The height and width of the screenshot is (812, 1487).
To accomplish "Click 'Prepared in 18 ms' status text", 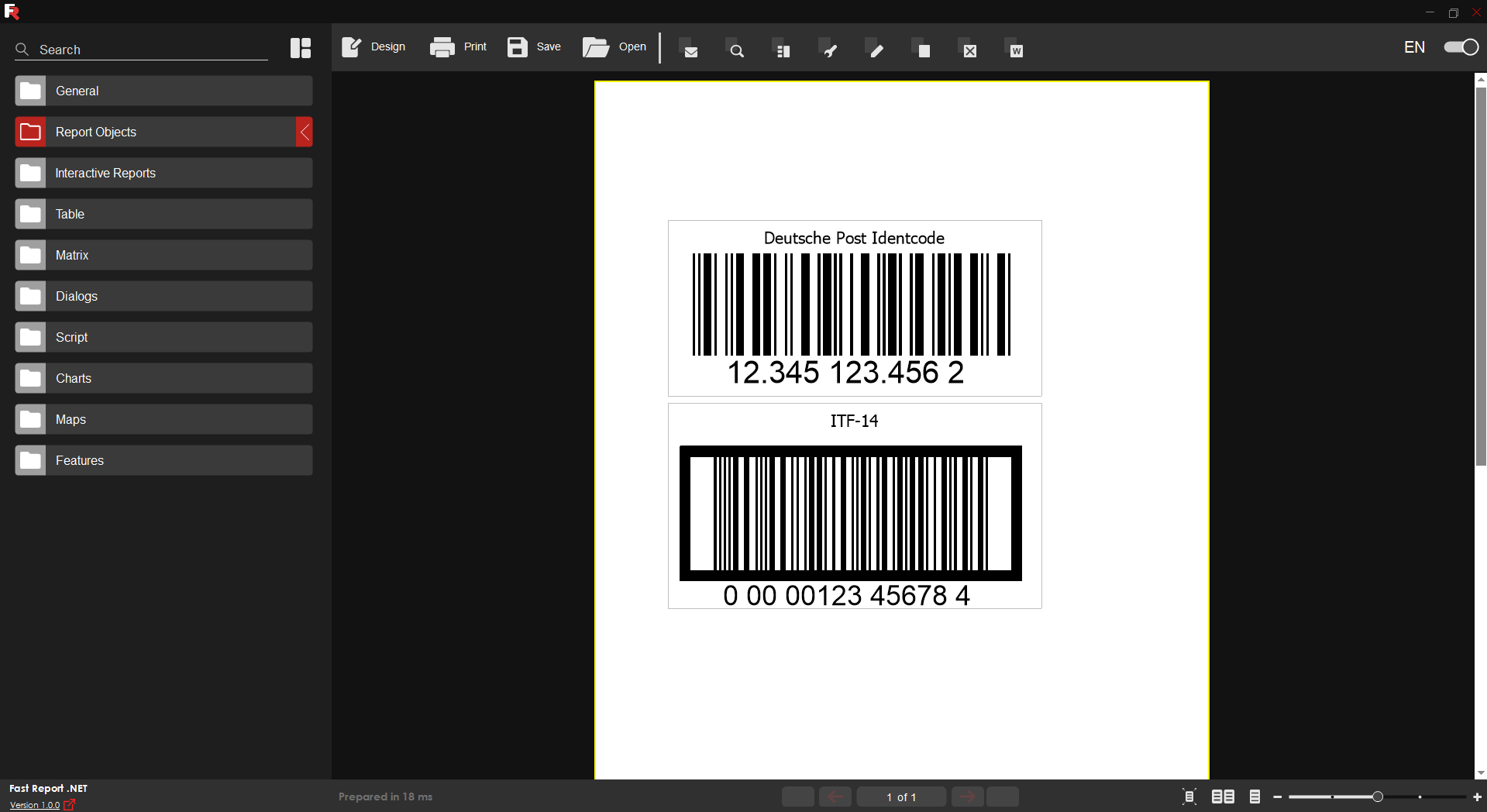I will pos(385,797).
